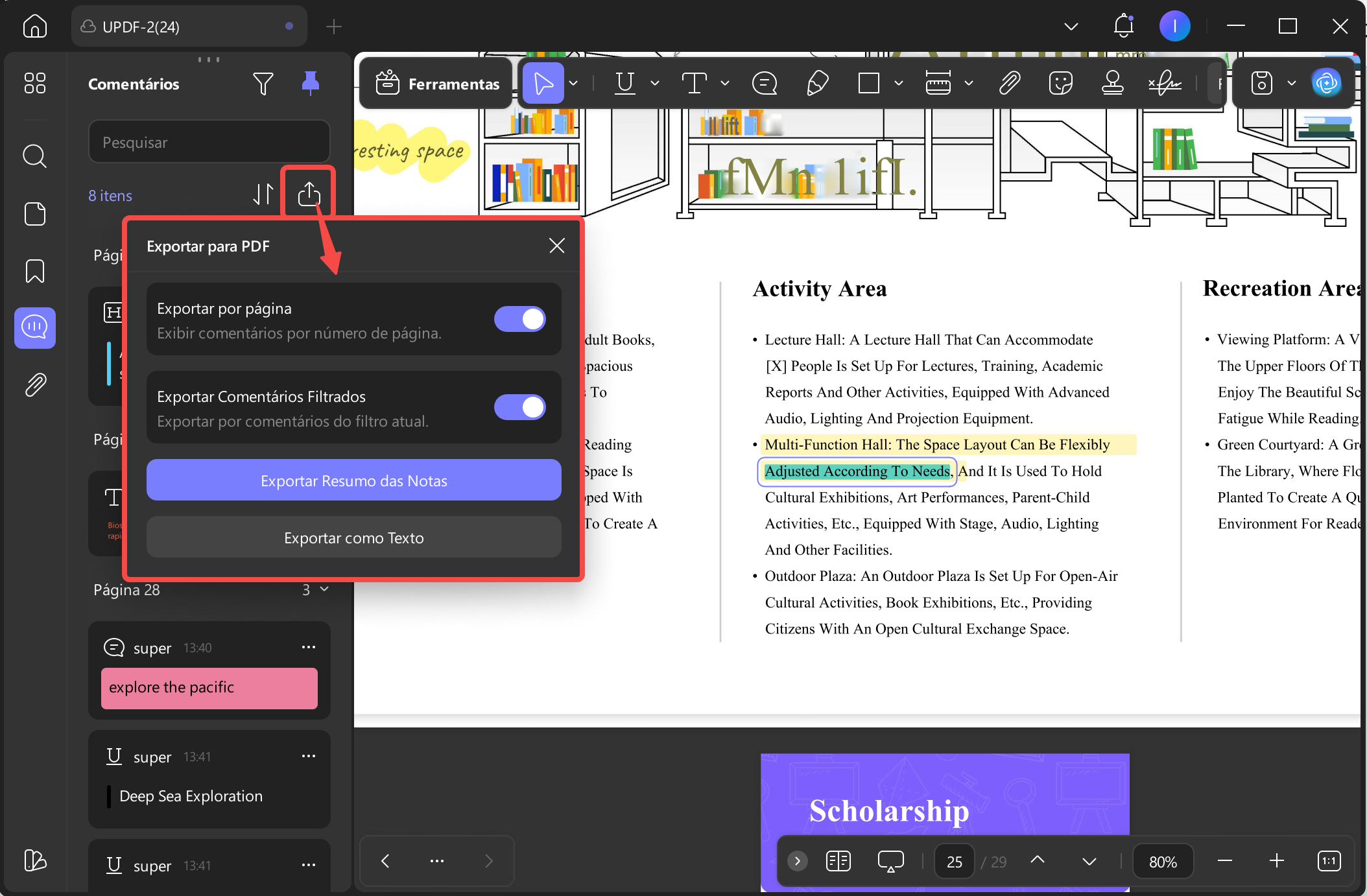Click Exportar como Texto button
Screen dimensions: 1367x896
tap(354, 537)
